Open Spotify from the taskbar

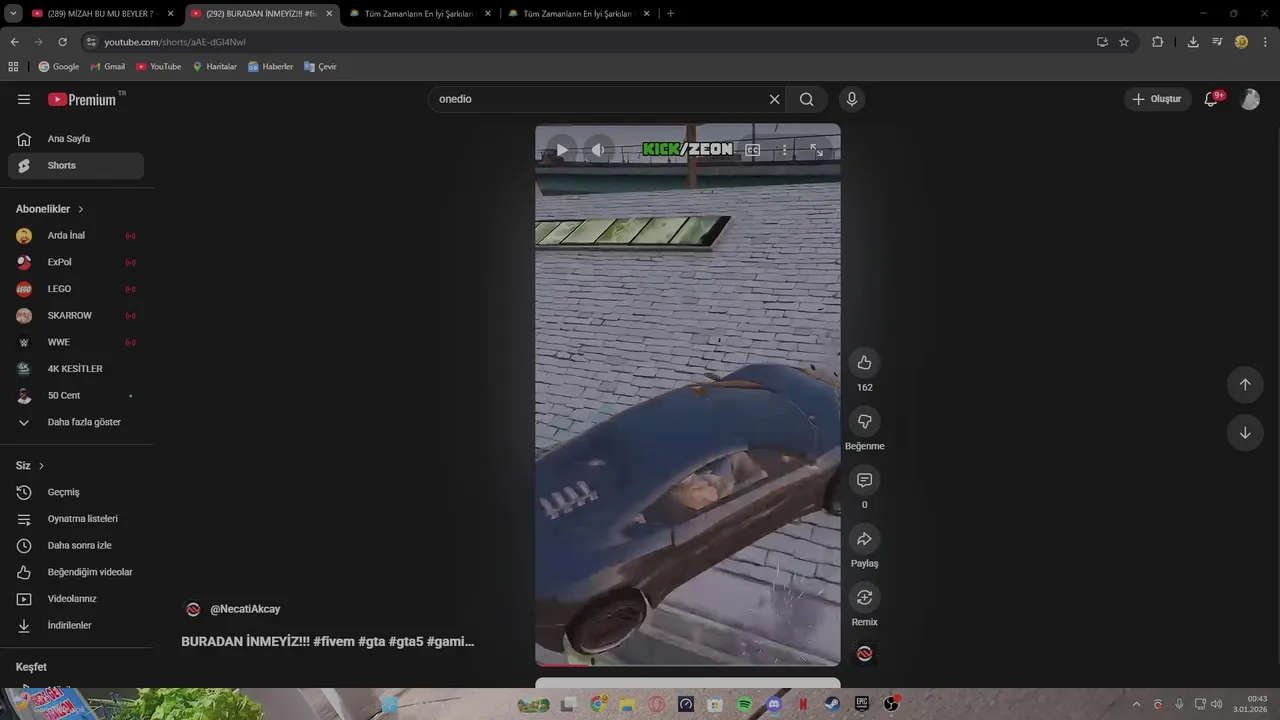(745, 704)
